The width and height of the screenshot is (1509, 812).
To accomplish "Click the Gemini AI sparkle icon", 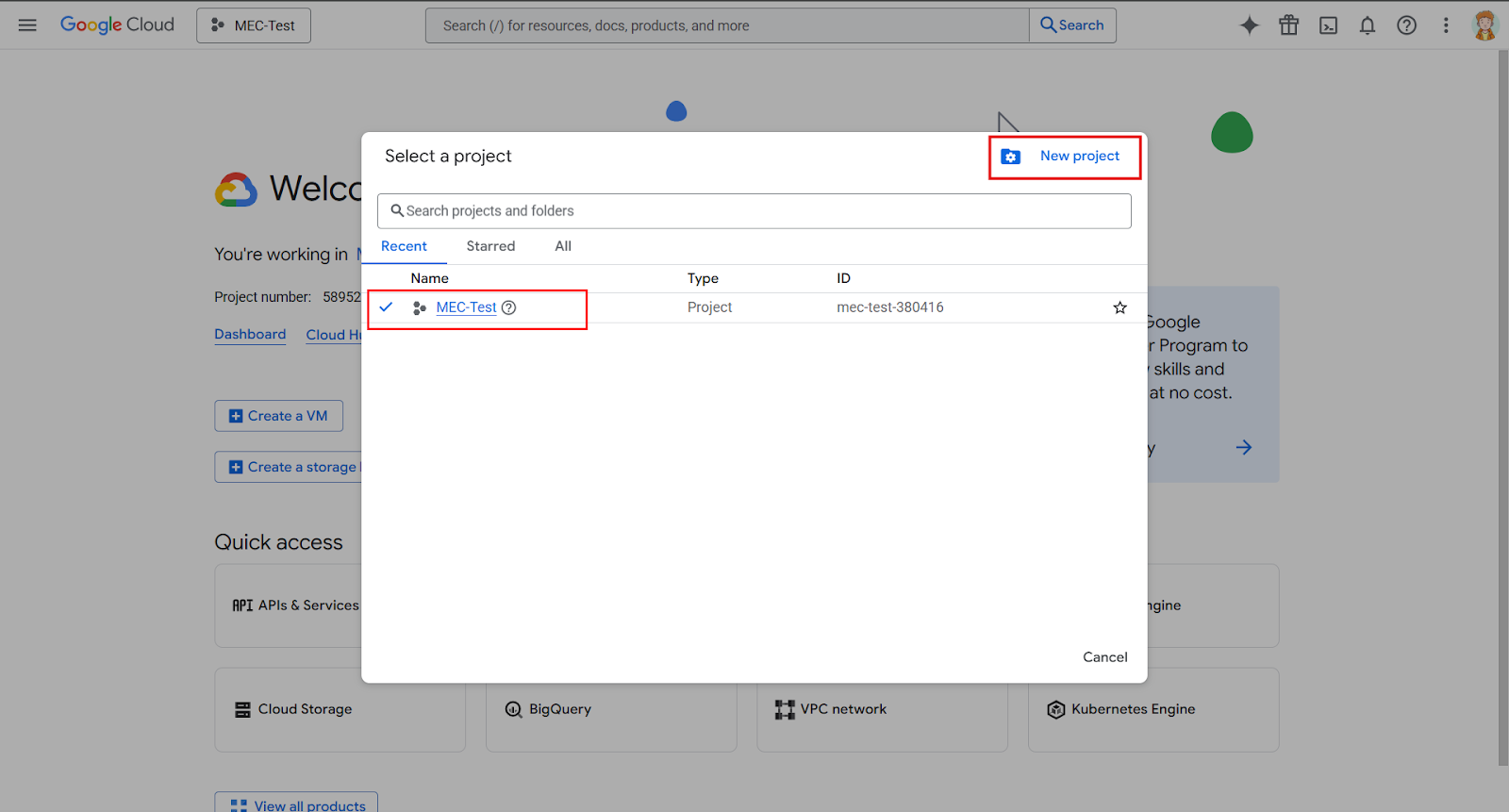I will pyautogui.click(x=1249, y=25).
